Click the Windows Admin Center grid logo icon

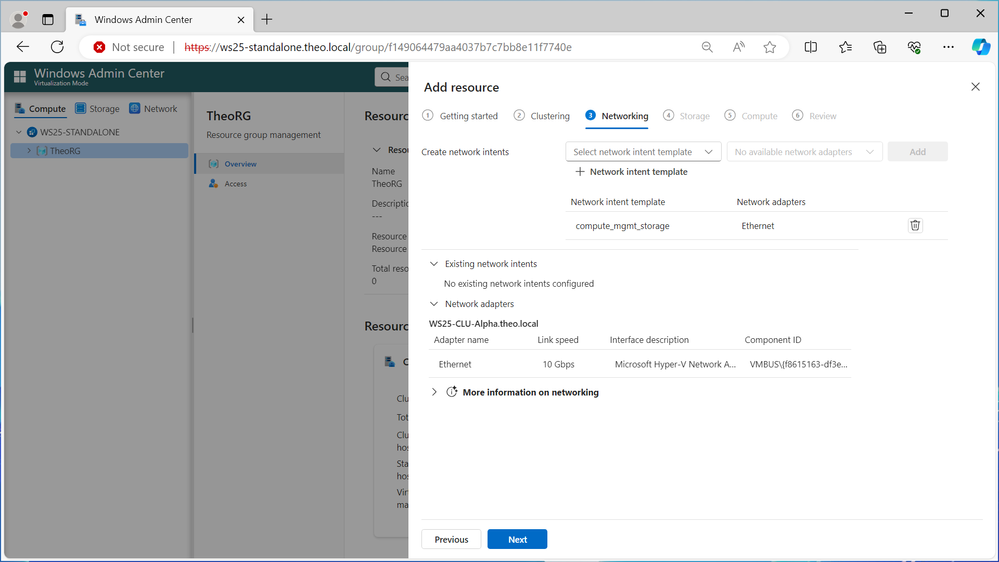point(20,77)
